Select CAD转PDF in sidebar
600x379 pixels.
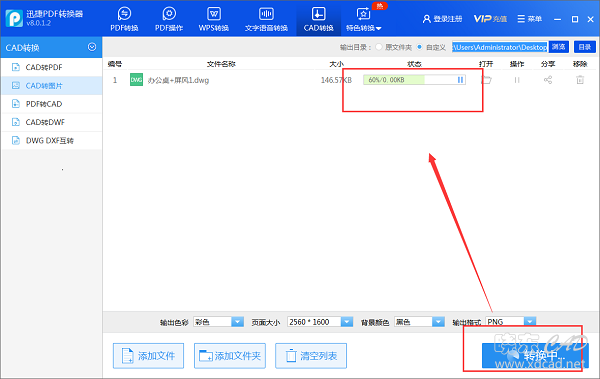51,67
